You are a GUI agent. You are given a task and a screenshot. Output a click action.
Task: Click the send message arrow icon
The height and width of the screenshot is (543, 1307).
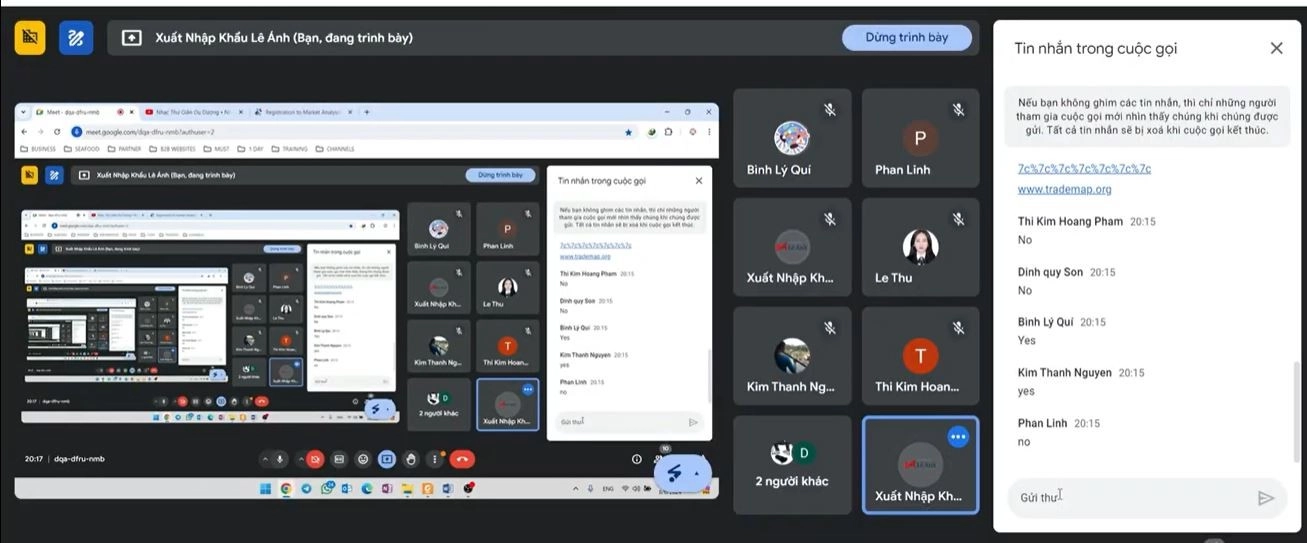click(1266, 497)
